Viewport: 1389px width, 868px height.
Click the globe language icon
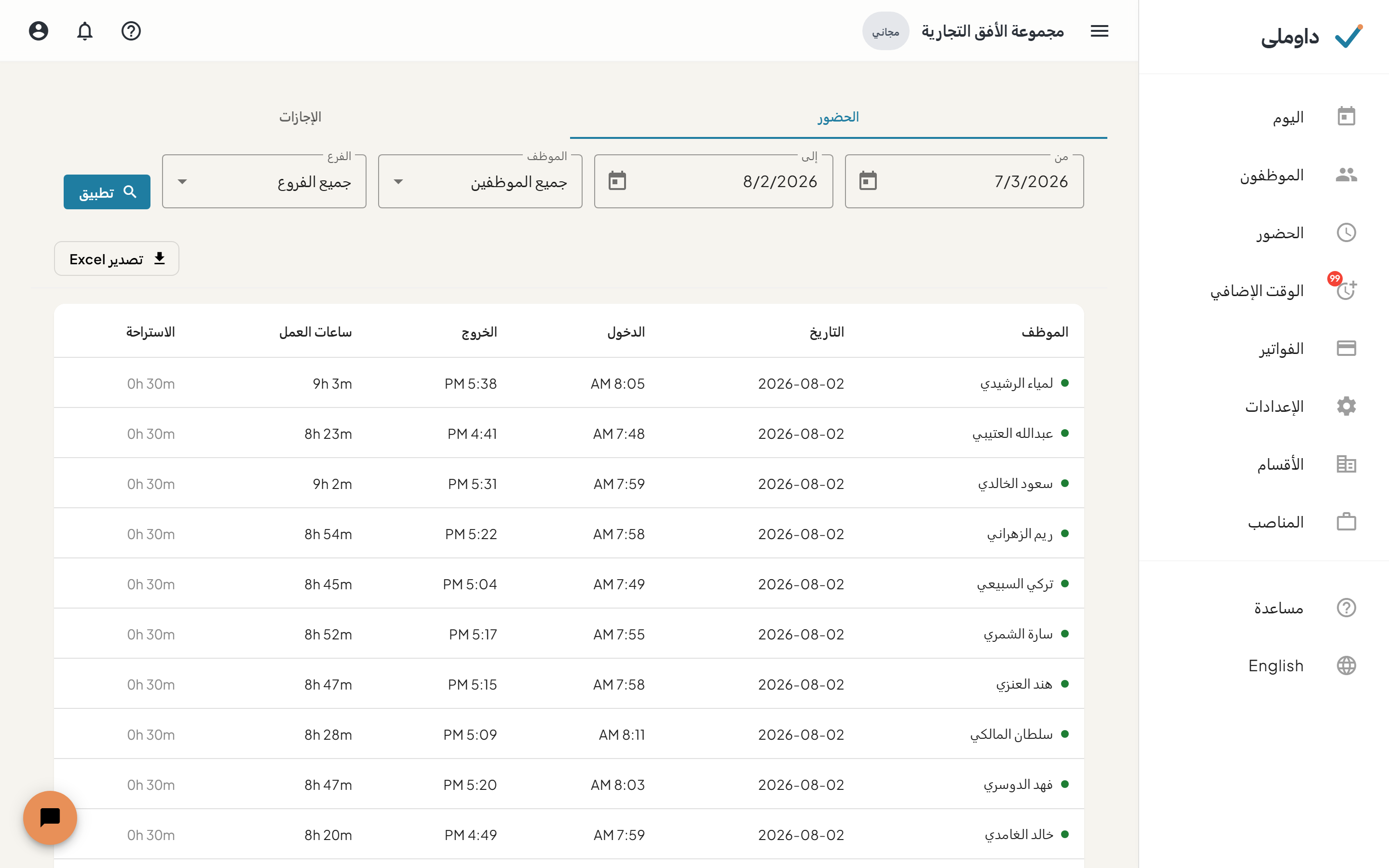(1346, 665)
